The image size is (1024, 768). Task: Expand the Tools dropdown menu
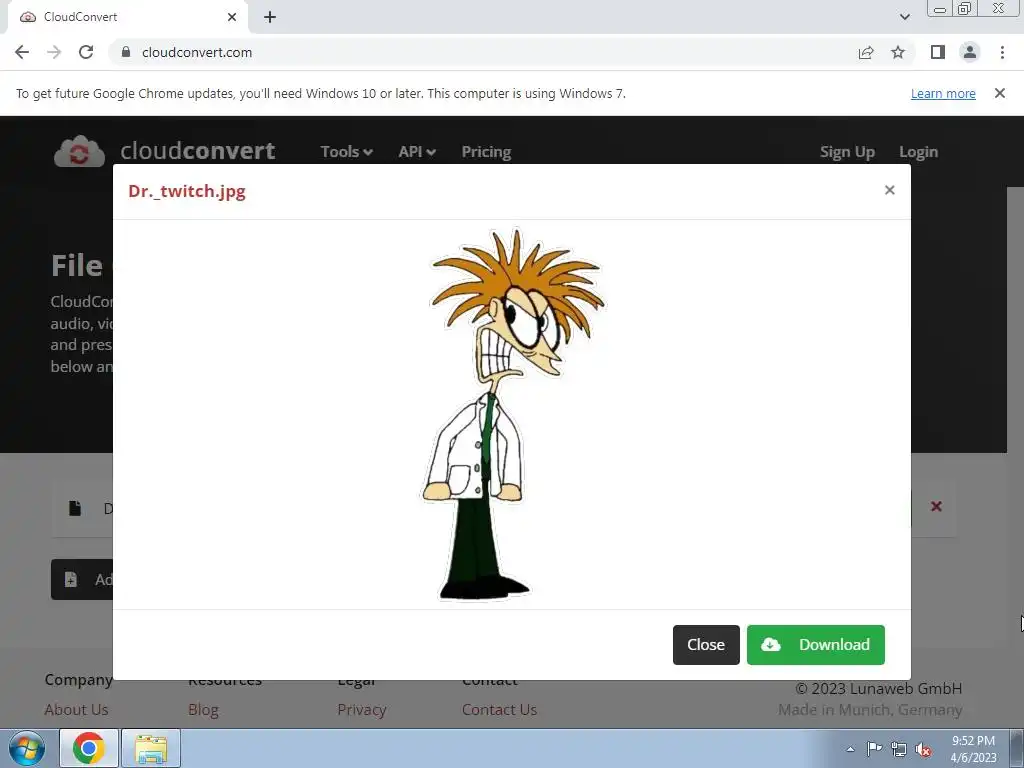point(346,152)
